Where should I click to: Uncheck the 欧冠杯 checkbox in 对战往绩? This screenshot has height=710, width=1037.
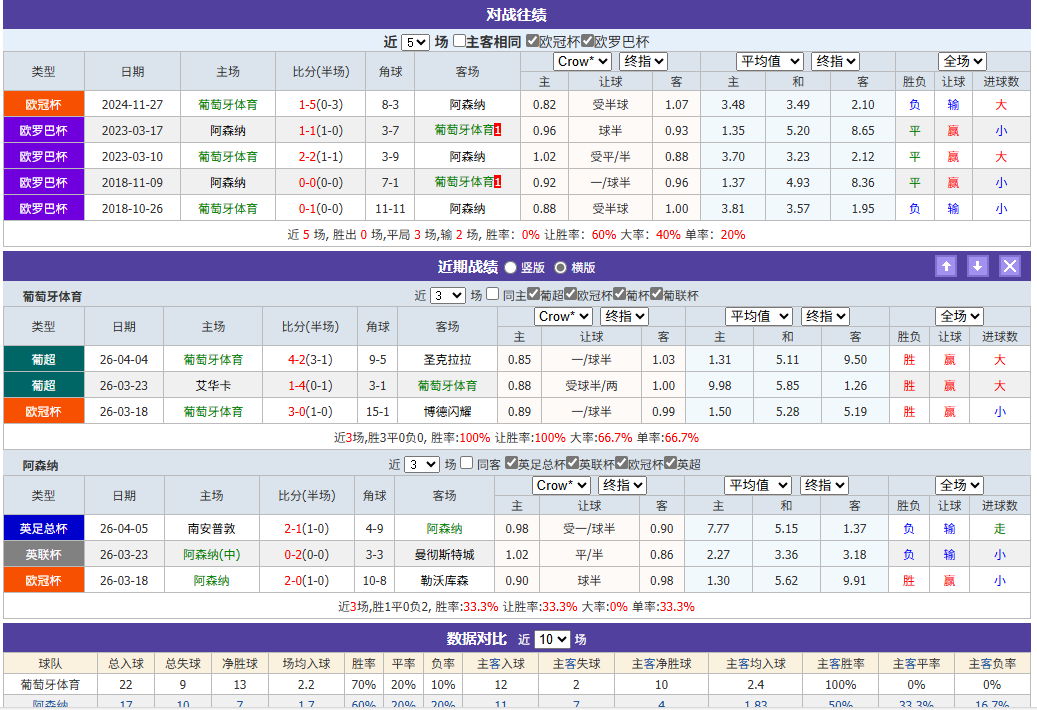point(531,32)
